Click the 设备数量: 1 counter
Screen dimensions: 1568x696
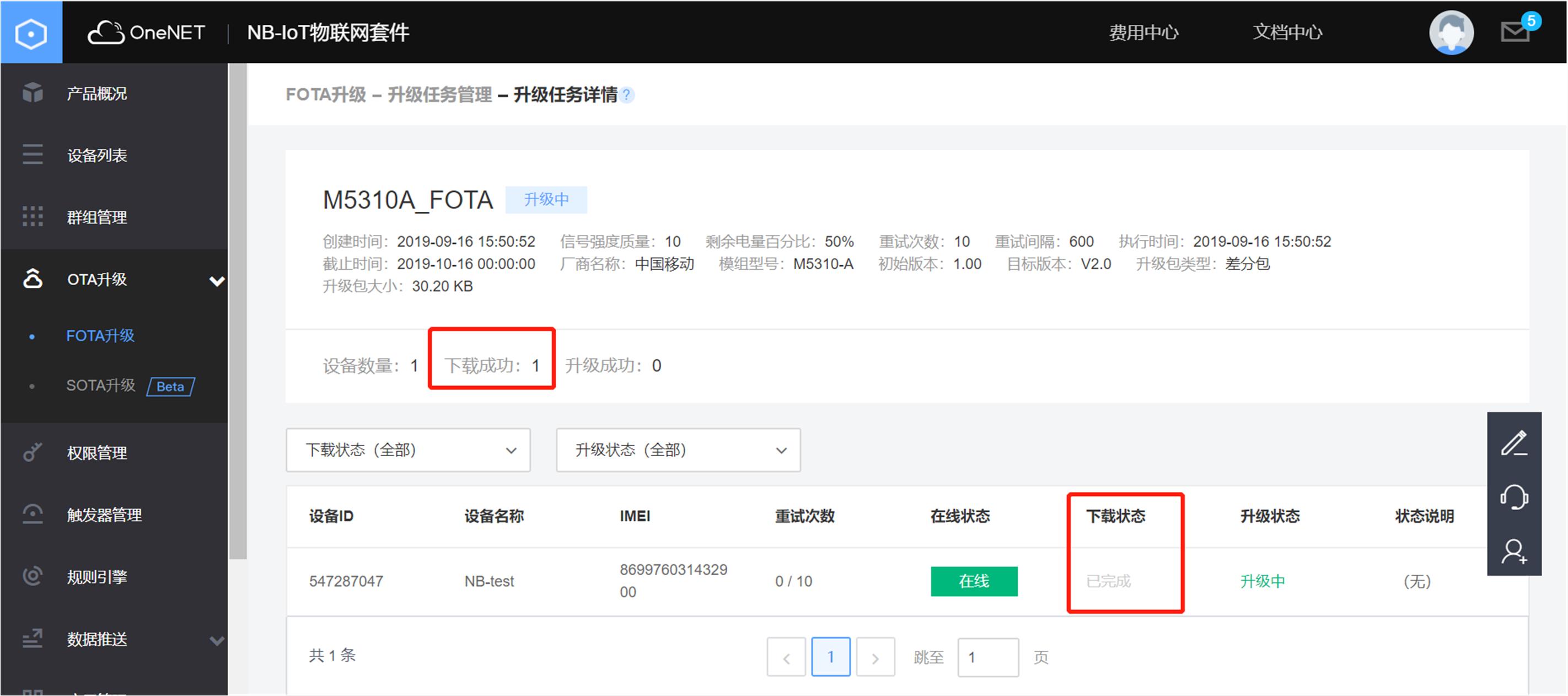click(x=370, y=365)
